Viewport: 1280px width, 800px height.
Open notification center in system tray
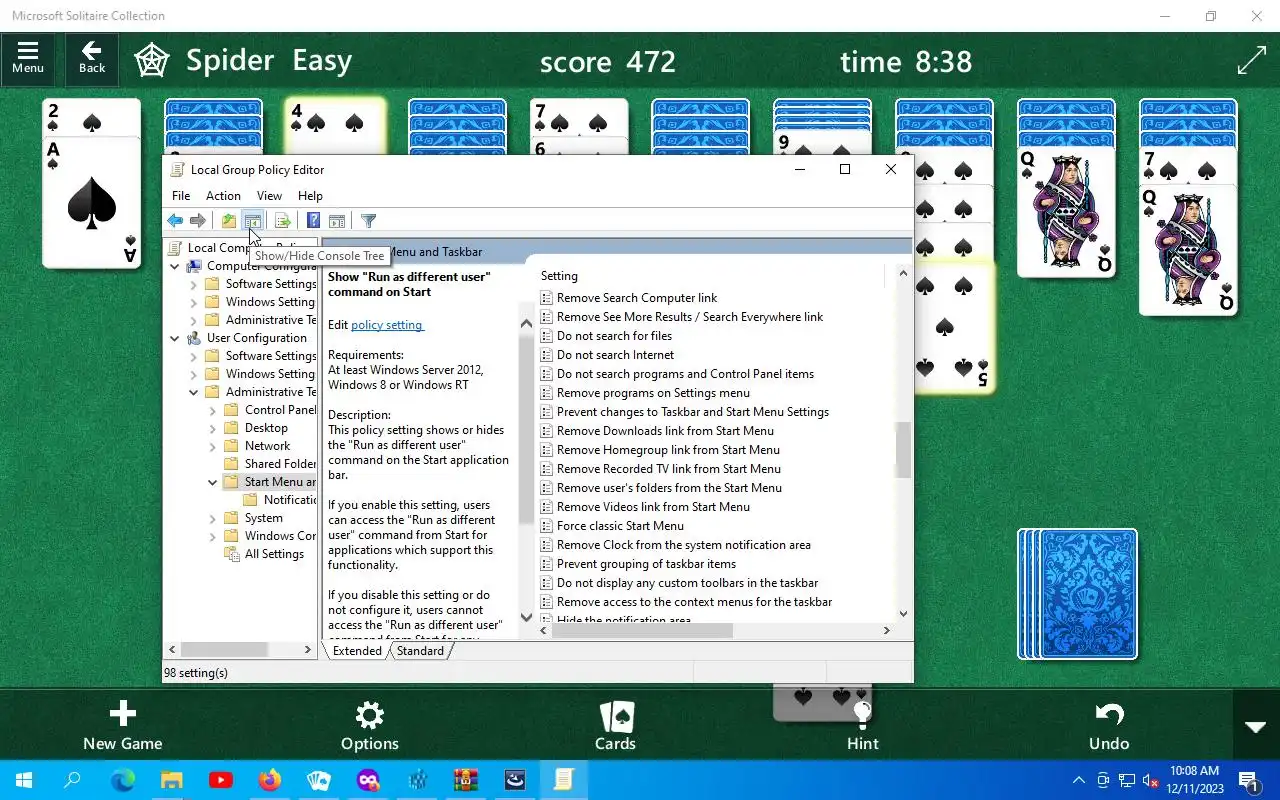click(1249, 780)
